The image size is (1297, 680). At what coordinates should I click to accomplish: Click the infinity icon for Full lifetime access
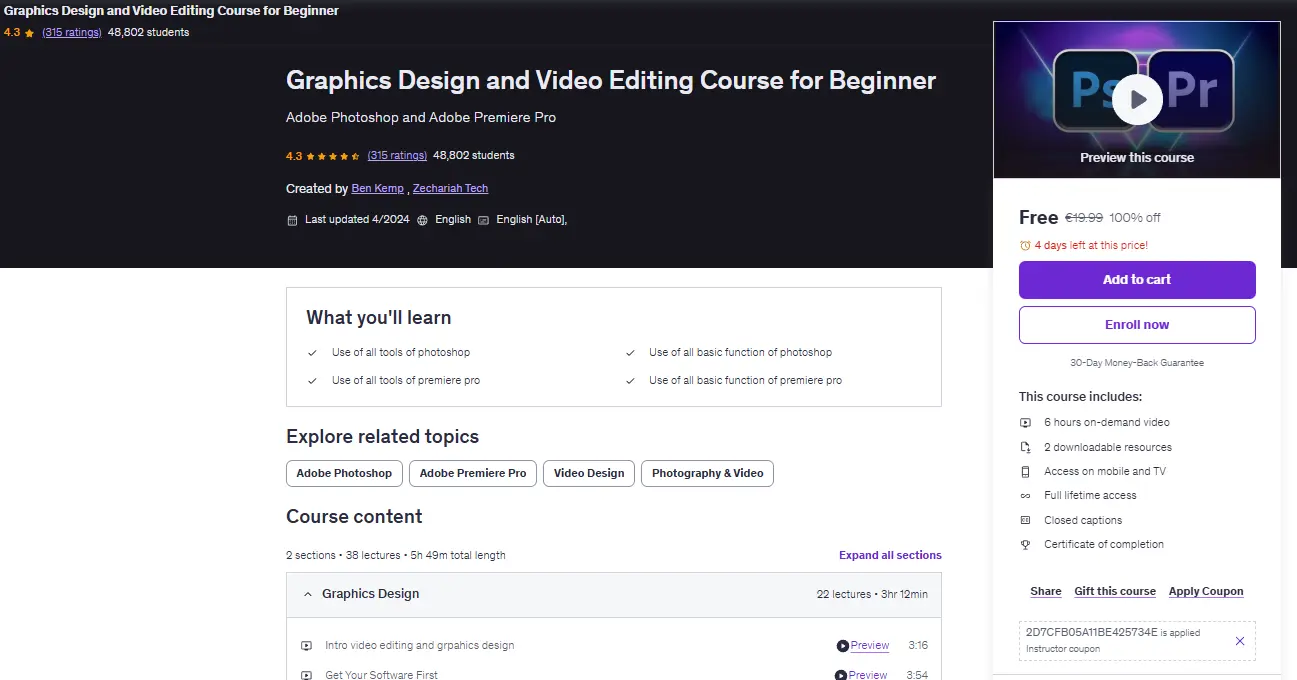(x=1025, y=496)
